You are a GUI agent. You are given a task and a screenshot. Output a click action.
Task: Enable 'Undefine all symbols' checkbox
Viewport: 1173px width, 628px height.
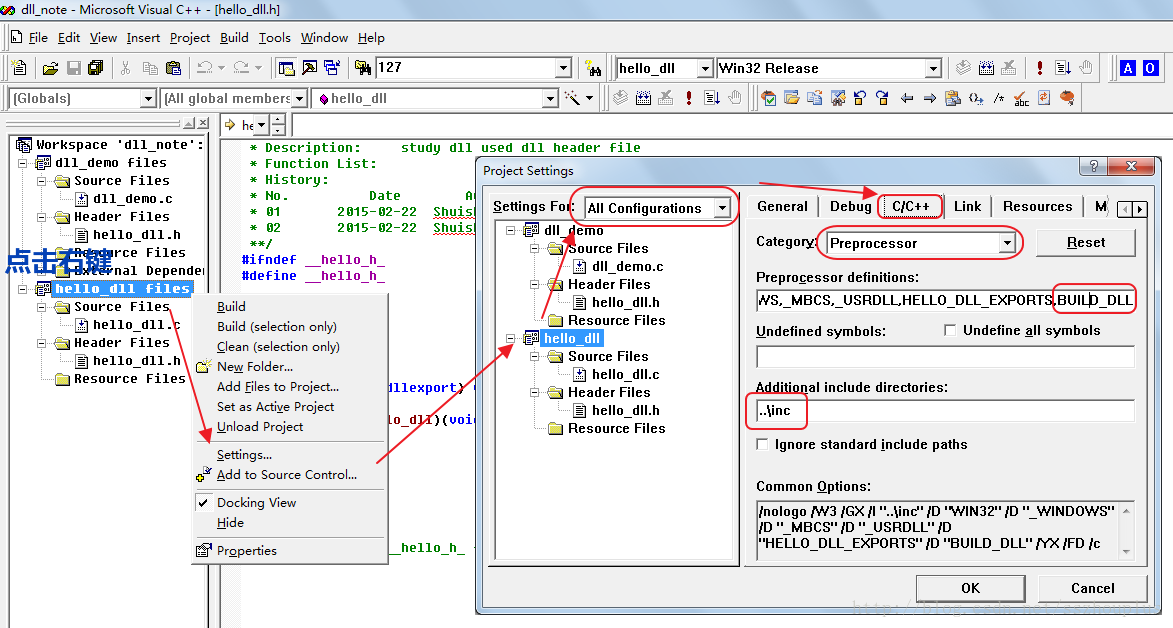[950, 330]
